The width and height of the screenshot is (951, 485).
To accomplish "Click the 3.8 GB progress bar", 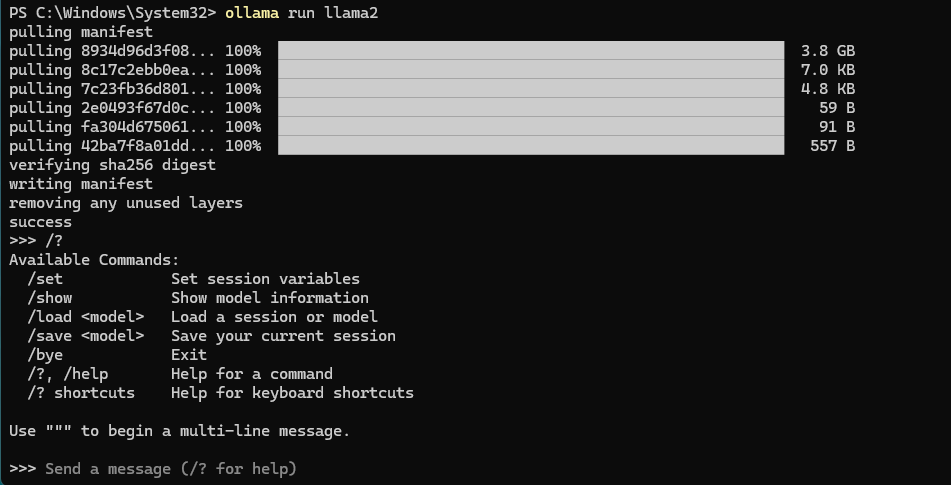I will pyautogui.click(x=531, y=50).
